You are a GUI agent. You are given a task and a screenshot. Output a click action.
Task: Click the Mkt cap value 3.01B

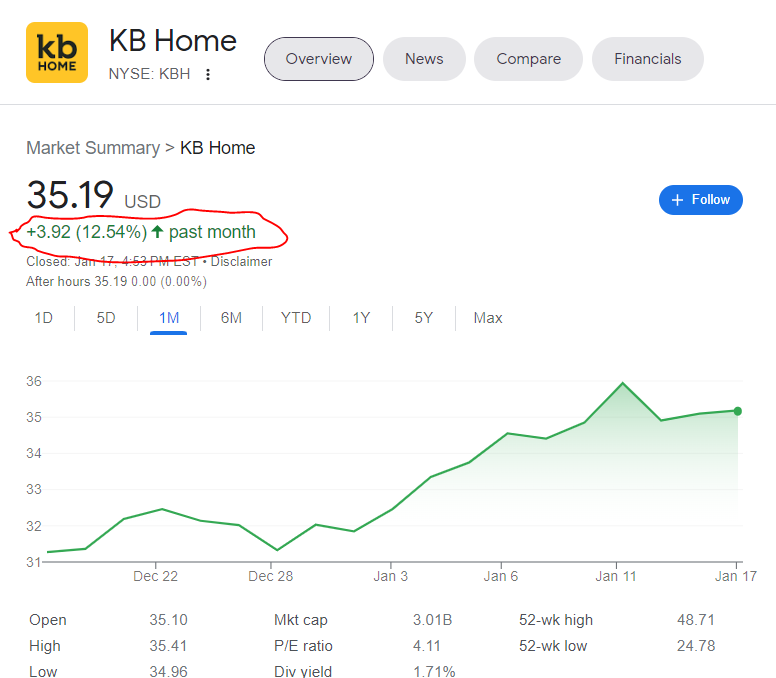[x=433, y=620]
